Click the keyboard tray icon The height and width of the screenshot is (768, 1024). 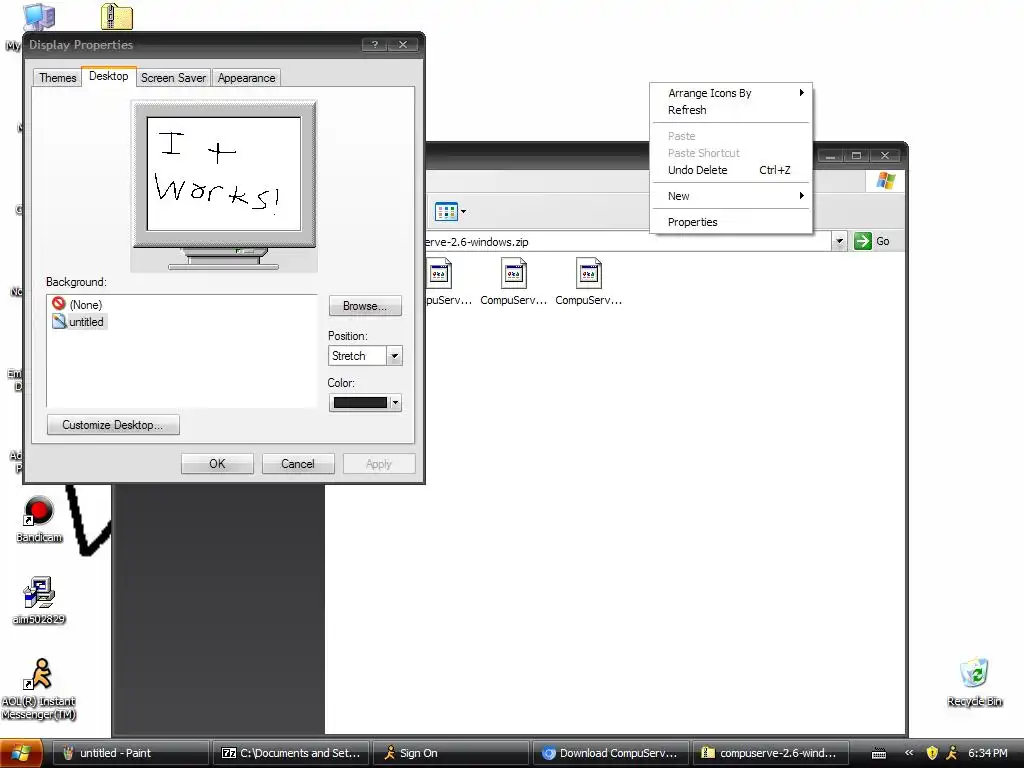coord(879,754)
